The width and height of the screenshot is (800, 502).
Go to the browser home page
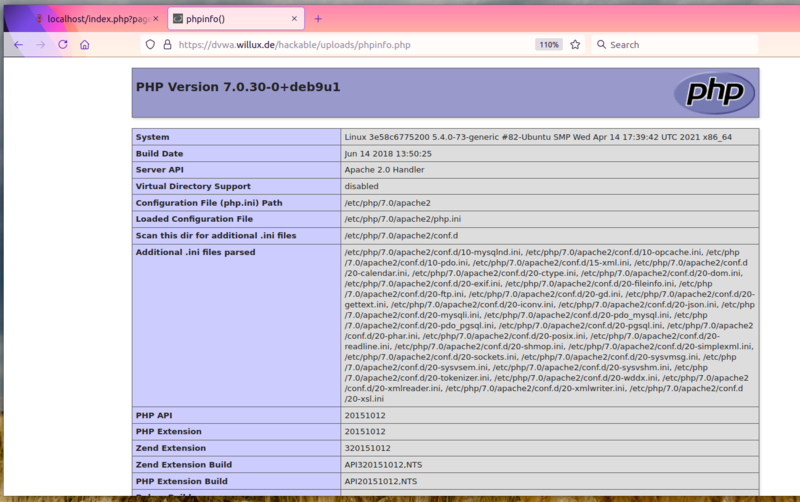click(x=85, y=45)
